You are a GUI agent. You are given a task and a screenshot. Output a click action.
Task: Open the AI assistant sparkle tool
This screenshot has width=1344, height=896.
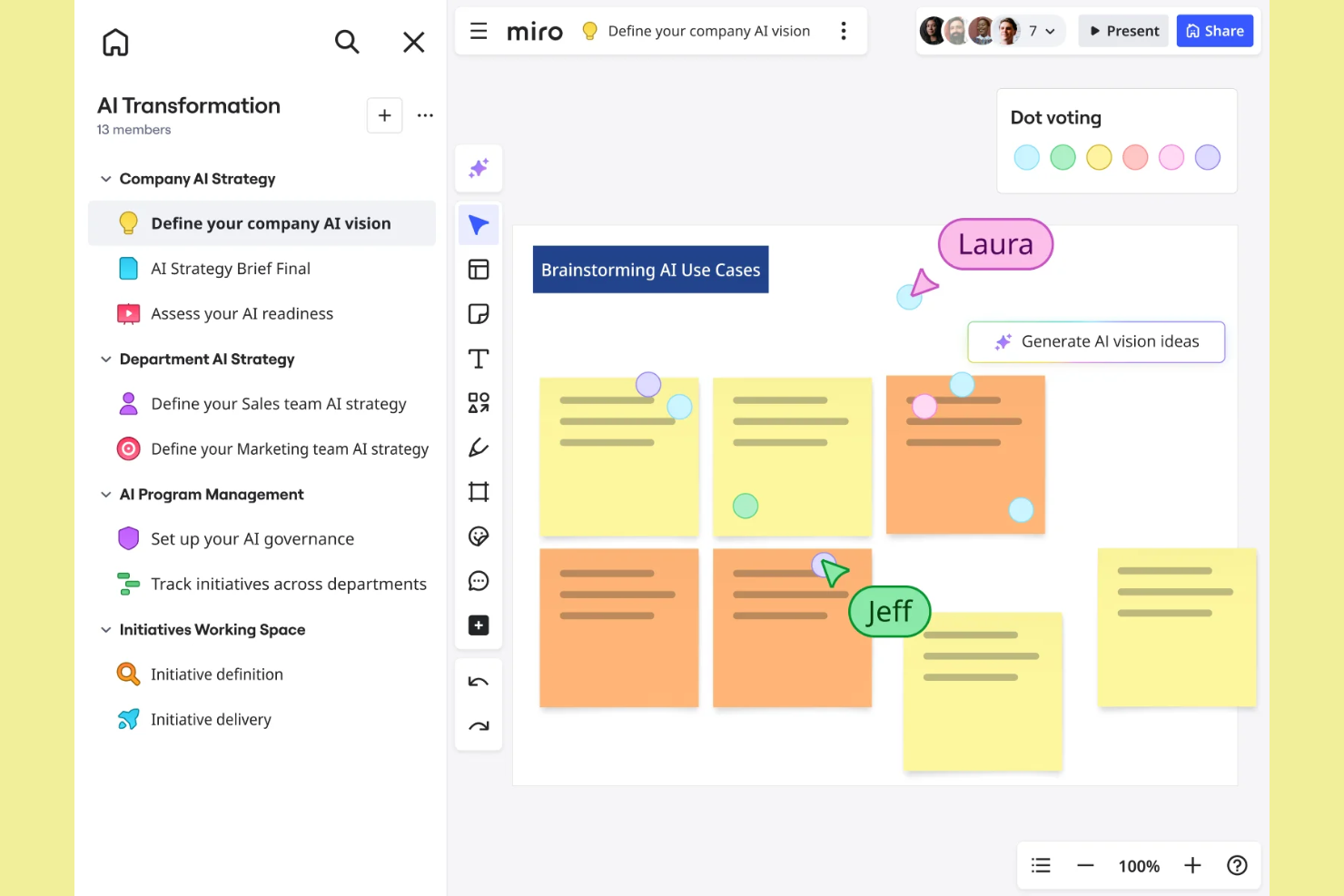[x=479, y=168]
